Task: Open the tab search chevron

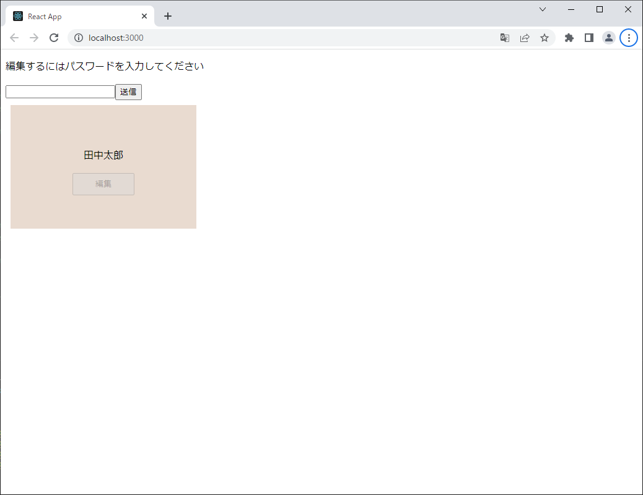Action: [543, 9]
